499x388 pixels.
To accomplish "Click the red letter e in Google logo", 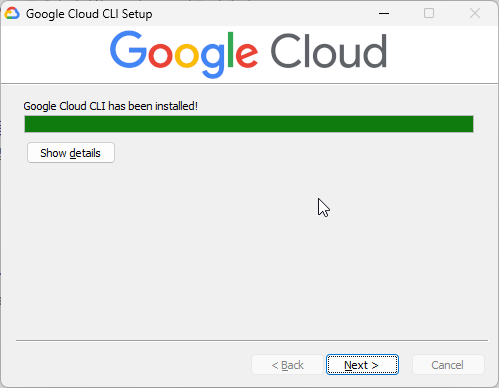I will pos(247,55).
